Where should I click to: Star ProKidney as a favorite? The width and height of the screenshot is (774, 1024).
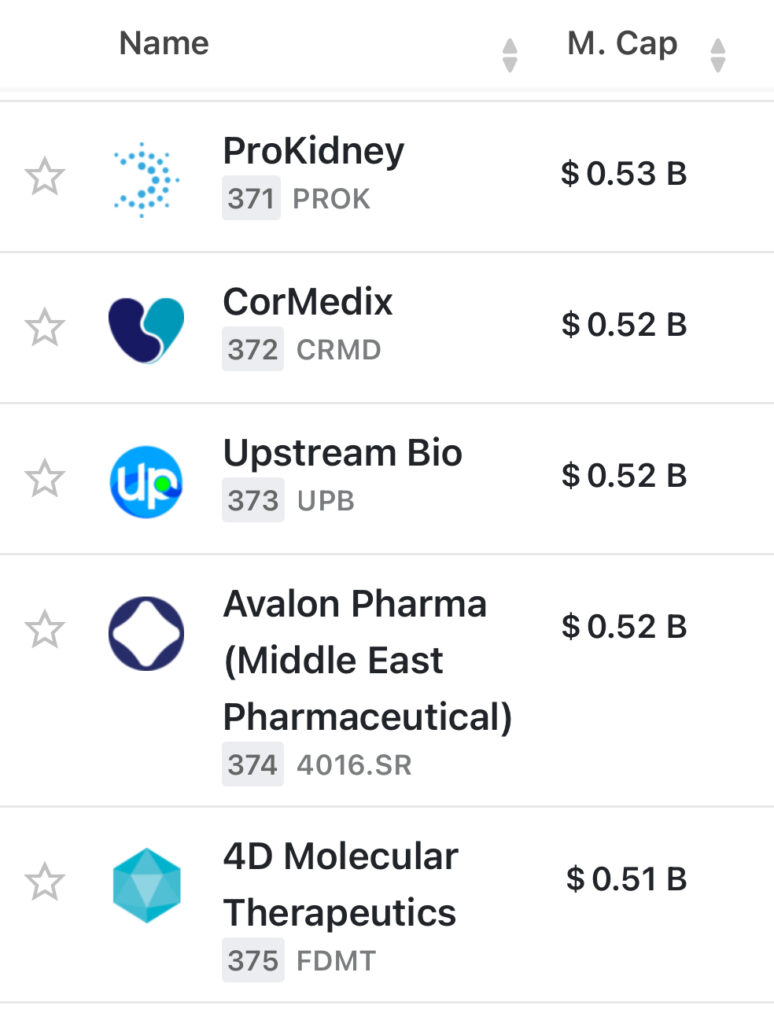(x=44, y=179)
